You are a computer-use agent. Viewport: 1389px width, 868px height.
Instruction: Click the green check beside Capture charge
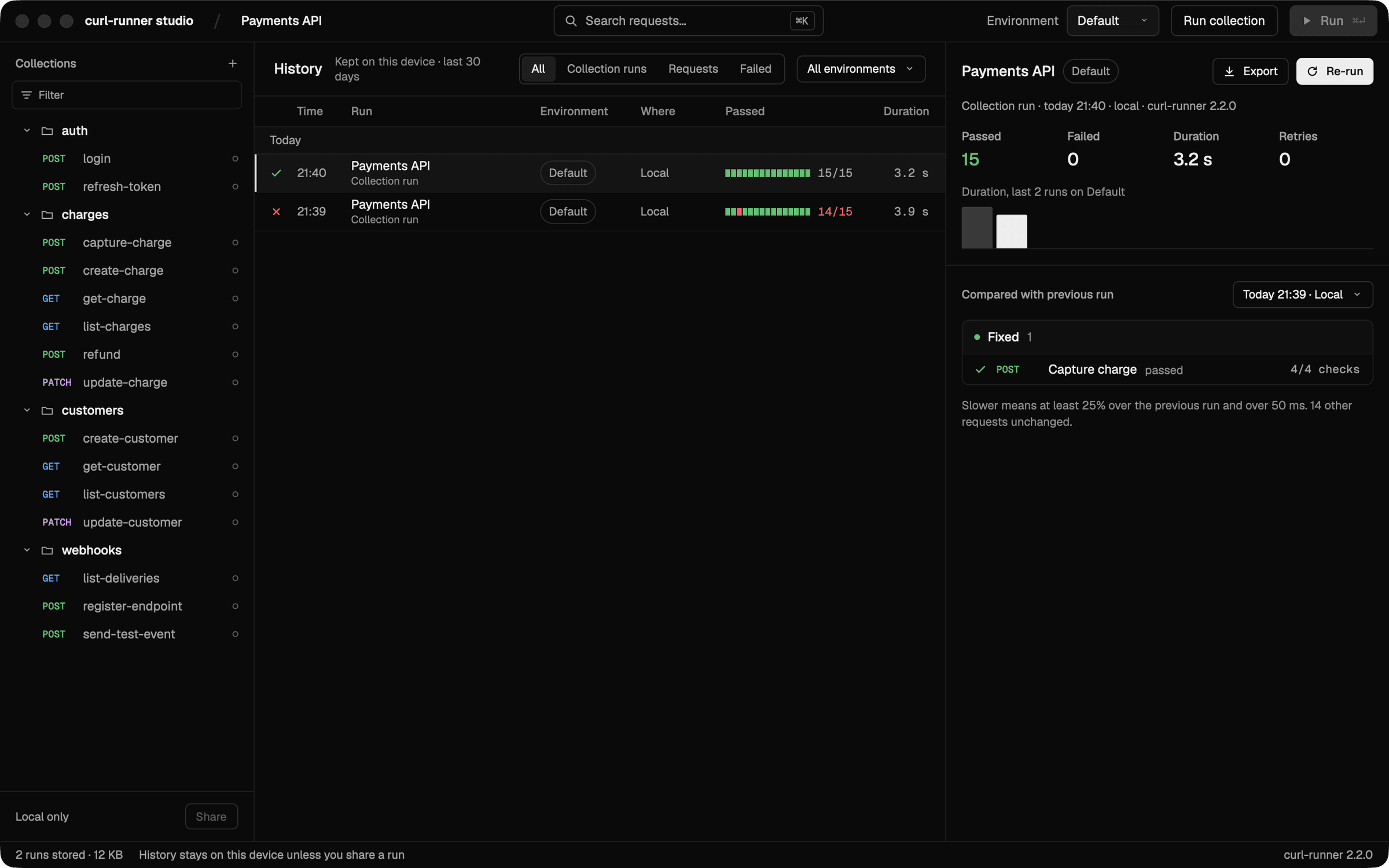tap(980, 369)
